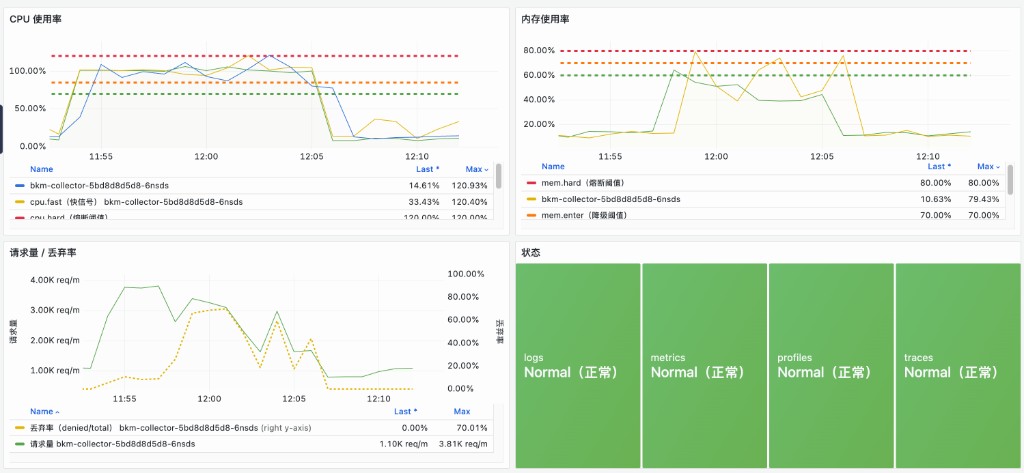The width and height of the screenshot is (1024, 473).
Task: Click the 120.40% cpu.fast Max value
Action: (x=472, y=203)
